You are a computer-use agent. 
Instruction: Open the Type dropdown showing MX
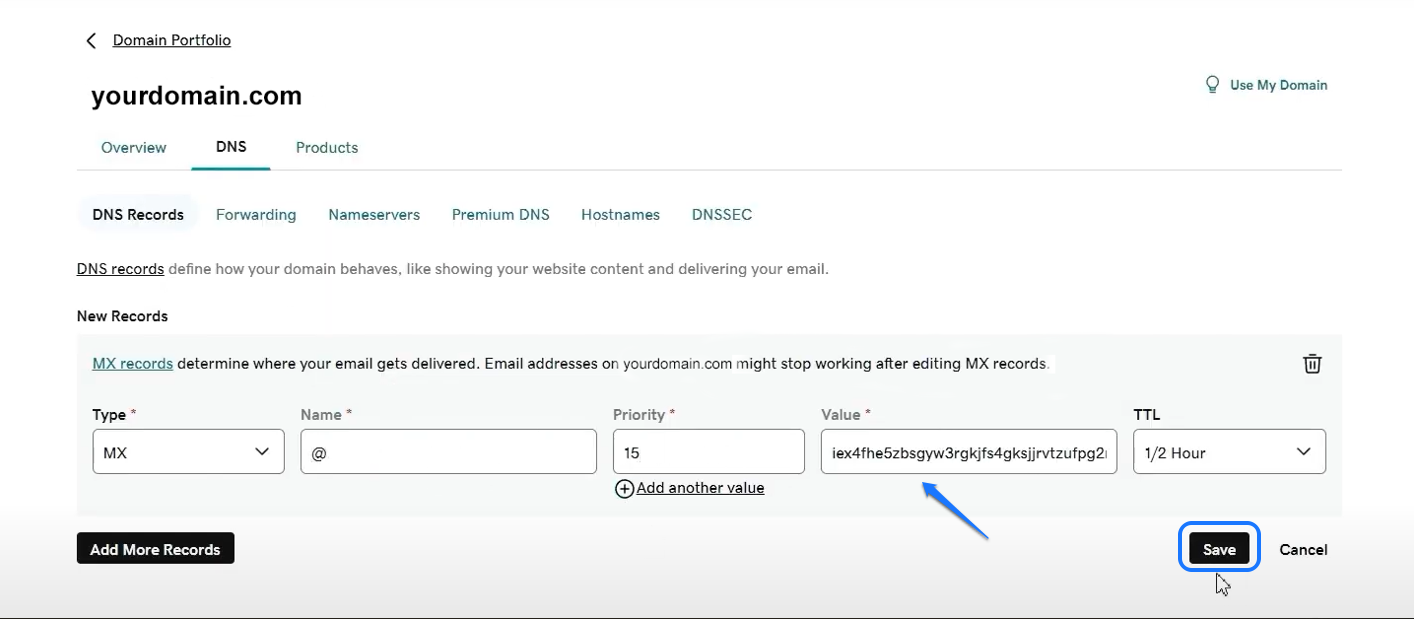(x=188, y=452)
